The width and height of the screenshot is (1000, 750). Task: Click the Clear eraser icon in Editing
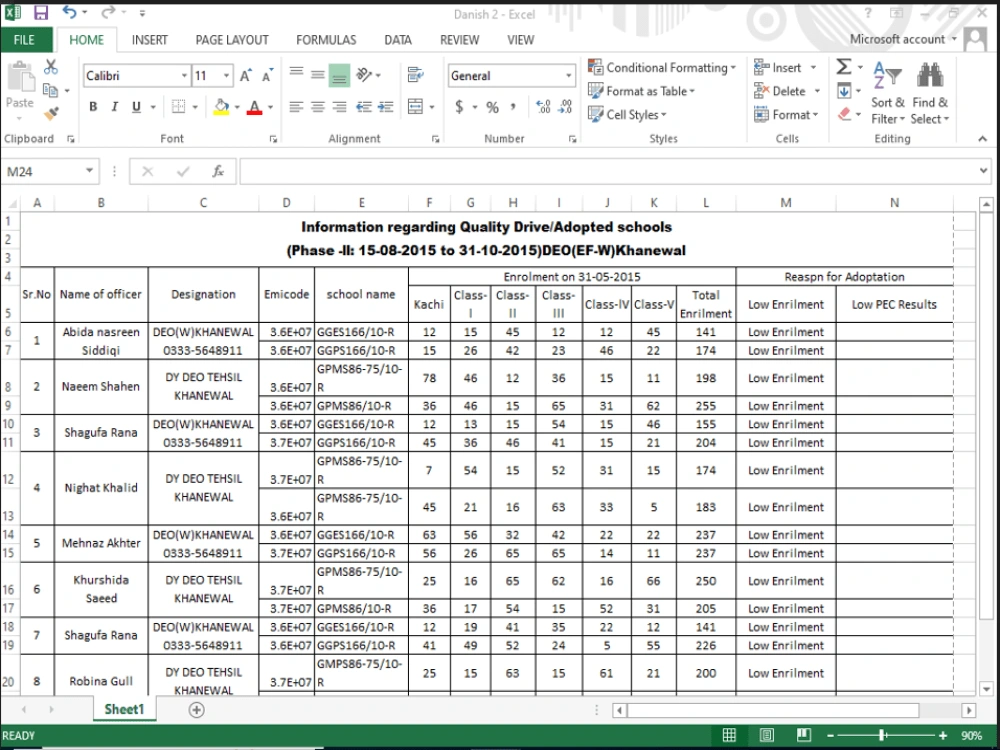(844, 114)
